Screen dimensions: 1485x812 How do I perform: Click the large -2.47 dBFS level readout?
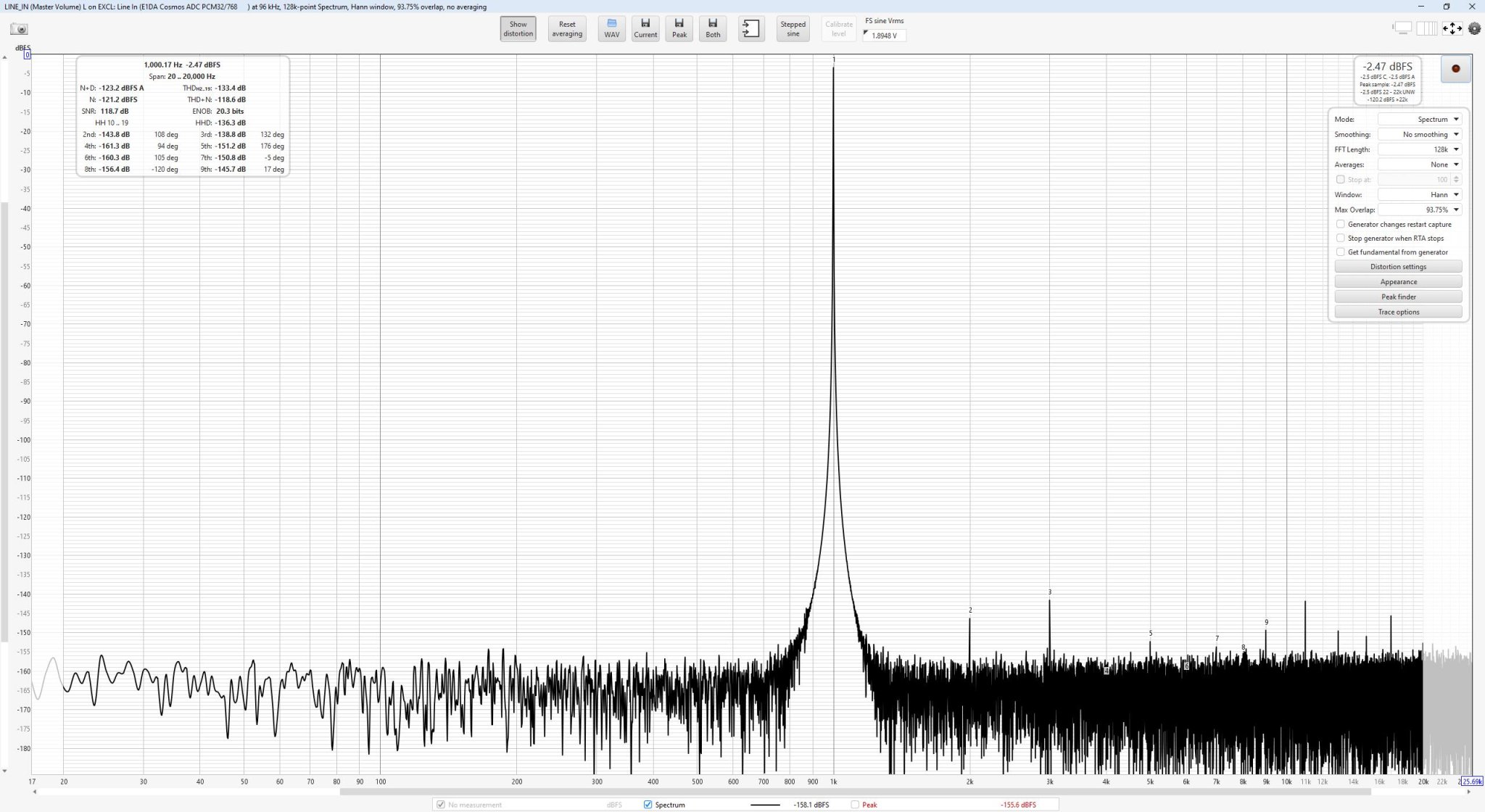[x=1387, y=66]
